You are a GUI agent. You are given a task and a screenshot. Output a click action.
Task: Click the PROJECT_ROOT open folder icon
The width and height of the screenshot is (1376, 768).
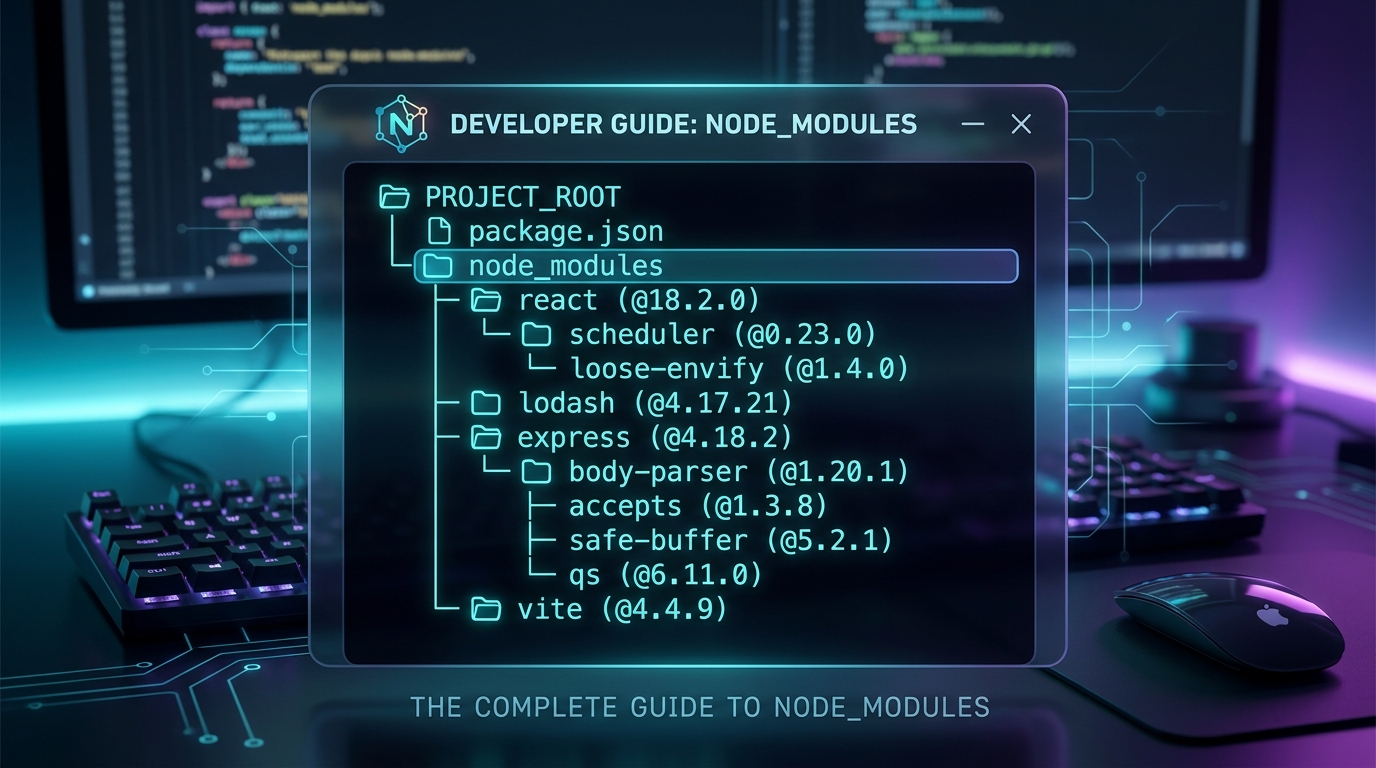pyautogui.click(x=395, y=196)
